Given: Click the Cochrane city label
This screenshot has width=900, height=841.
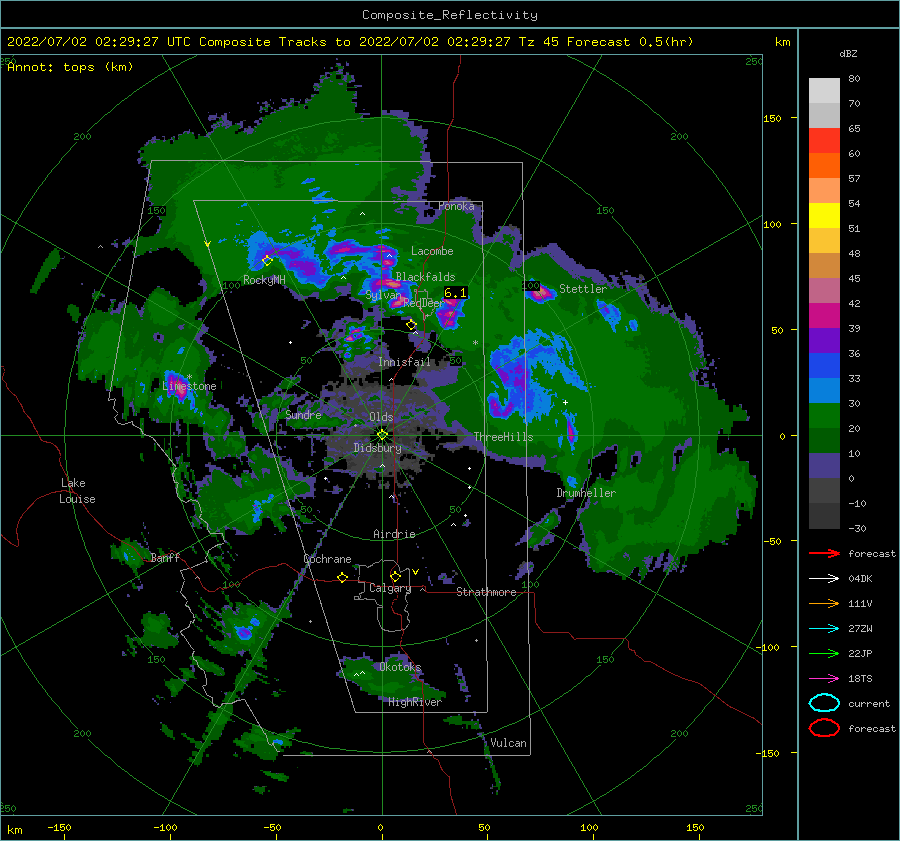Looking at the screenshot, I should pos(327,559).
